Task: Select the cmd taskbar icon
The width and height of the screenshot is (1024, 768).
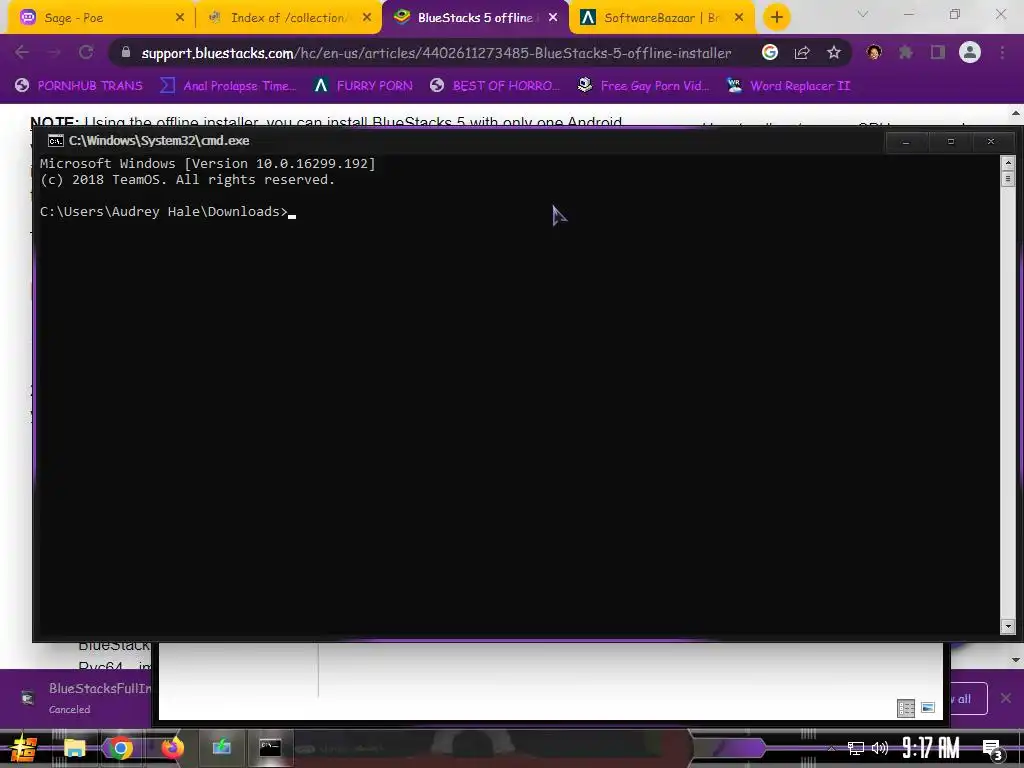Action: pyautogui.click(x=270, y=747)
